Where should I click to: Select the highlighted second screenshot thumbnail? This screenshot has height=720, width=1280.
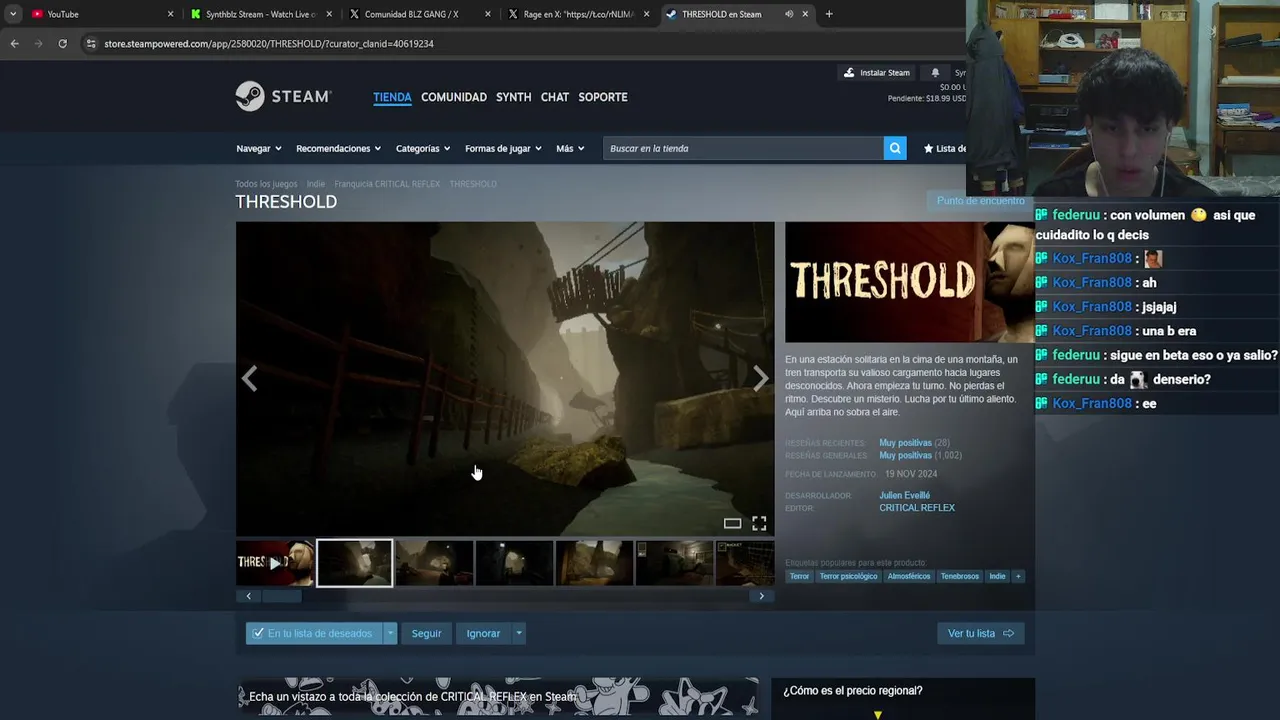355,563
